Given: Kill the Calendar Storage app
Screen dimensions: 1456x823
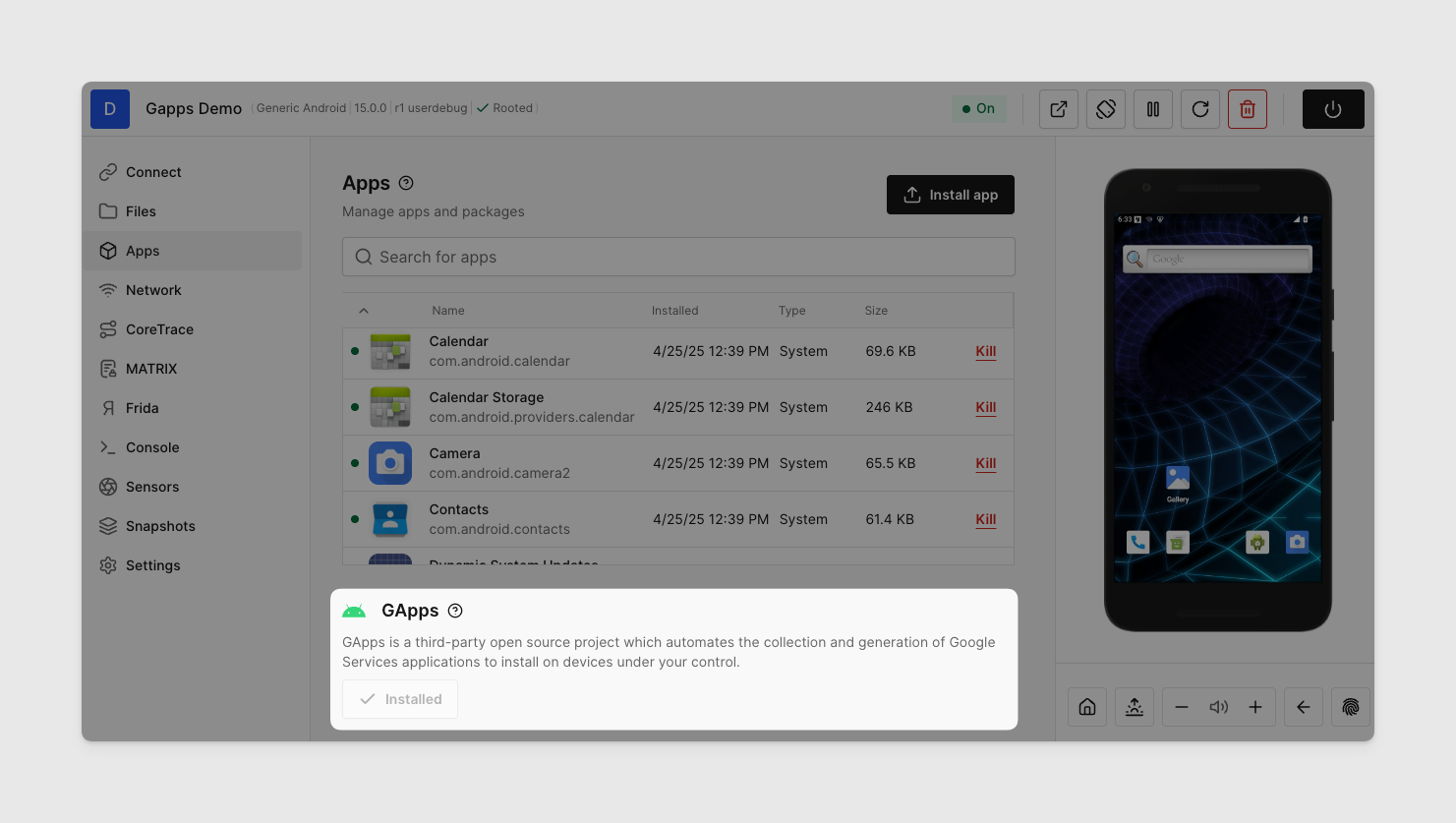Looking at the screenshot, I should coord(986,407).
